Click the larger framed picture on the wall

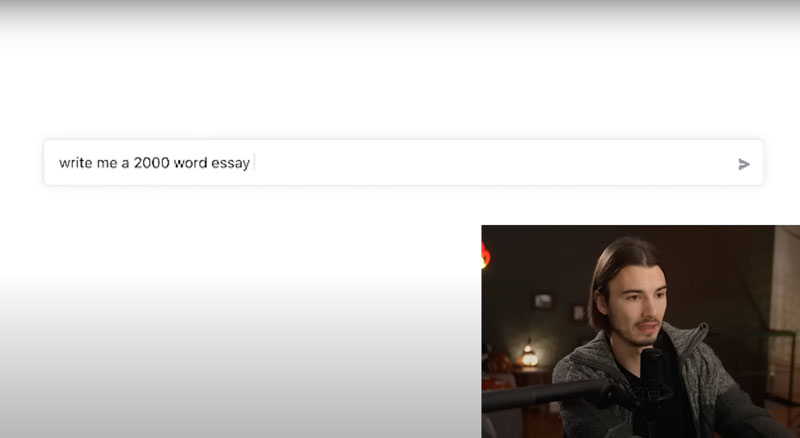coord(542,301)
